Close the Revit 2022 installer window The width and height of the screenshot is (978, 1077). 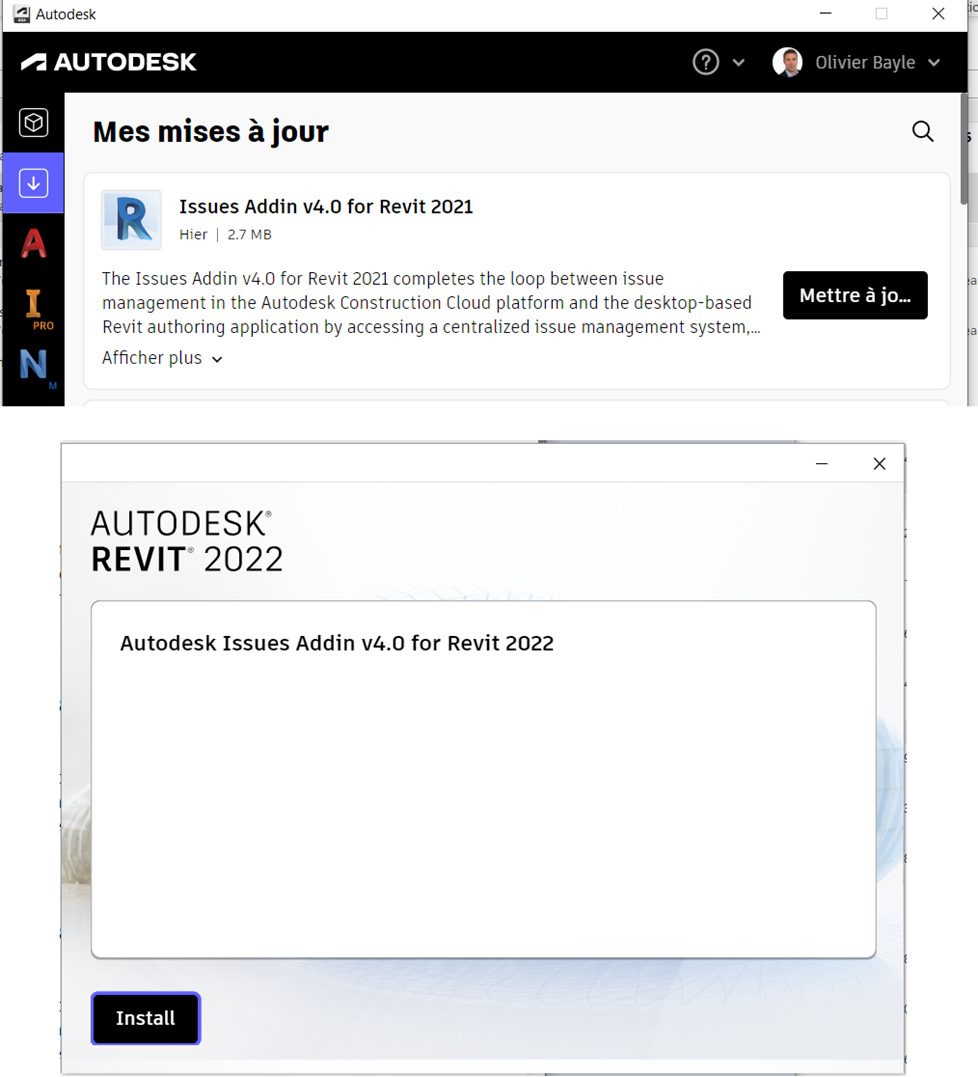[x=879, y=464]
